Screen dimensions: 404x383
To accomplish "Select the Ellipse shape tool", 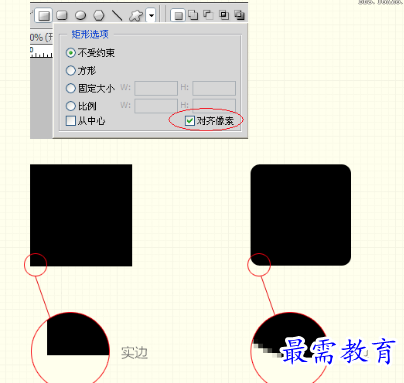I will pos(80,15).
